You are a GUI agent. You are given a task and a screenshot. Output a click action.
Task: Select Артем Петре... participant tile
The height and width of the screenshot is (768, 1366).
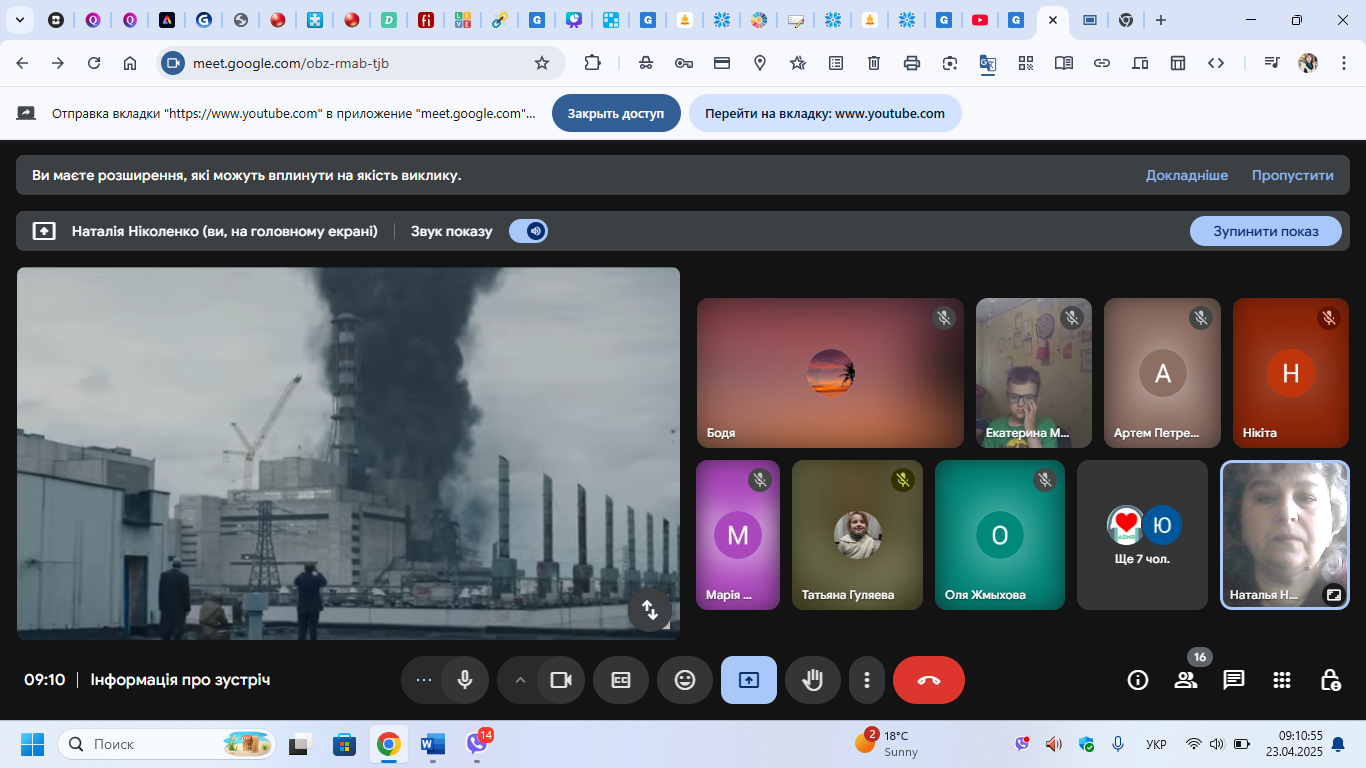tap(1162, 372)
